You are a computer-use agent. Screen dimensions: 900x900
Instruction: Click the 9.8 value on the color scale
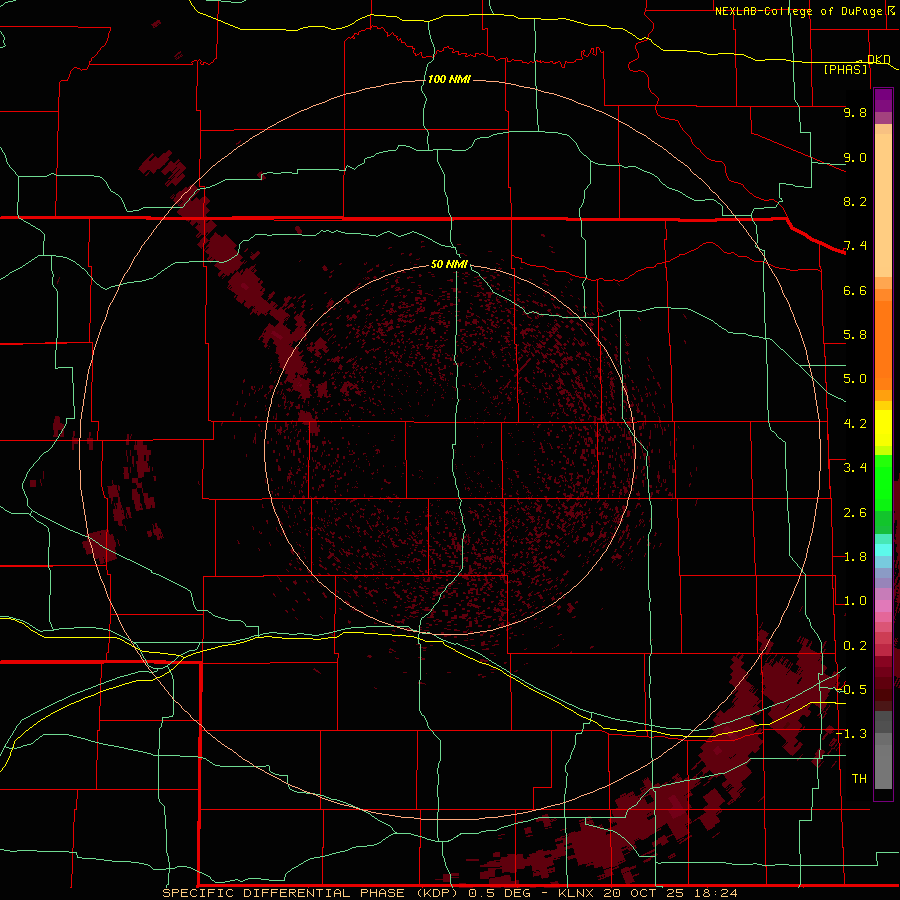tap(855, 112)
